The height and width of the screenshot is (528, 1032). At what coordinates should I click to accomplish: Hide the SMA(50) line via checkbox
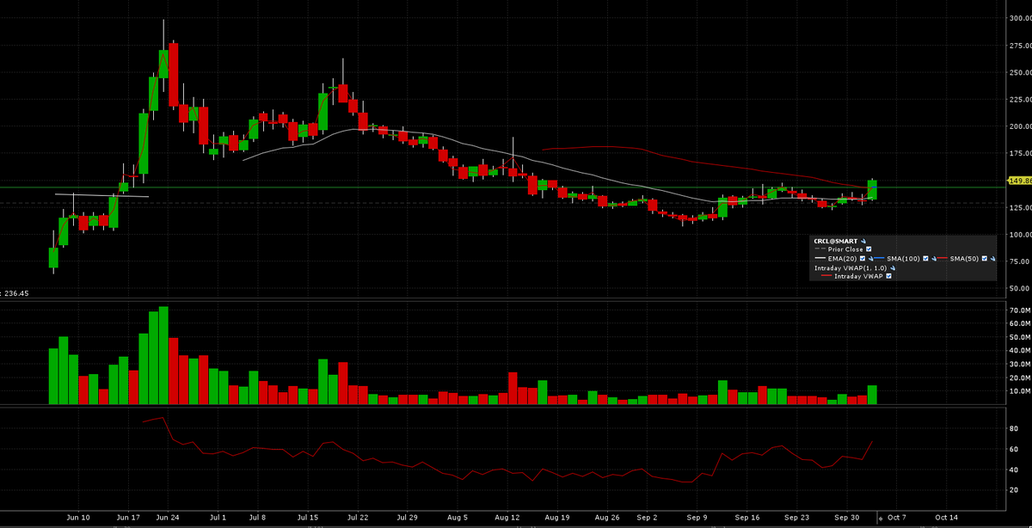[984, 258]
